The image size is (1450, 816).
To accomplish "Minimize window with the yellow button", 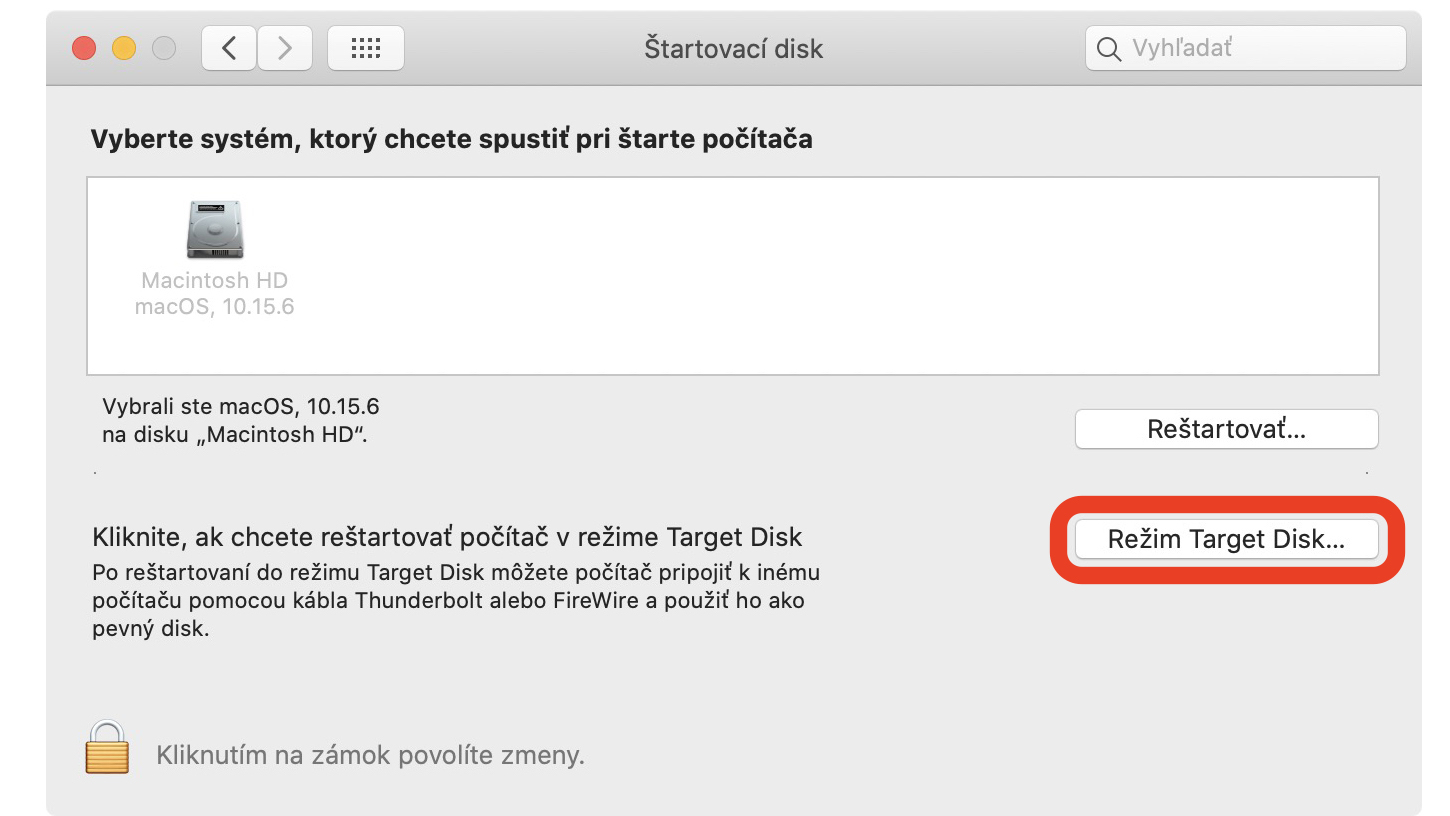I will click(124, 48).
